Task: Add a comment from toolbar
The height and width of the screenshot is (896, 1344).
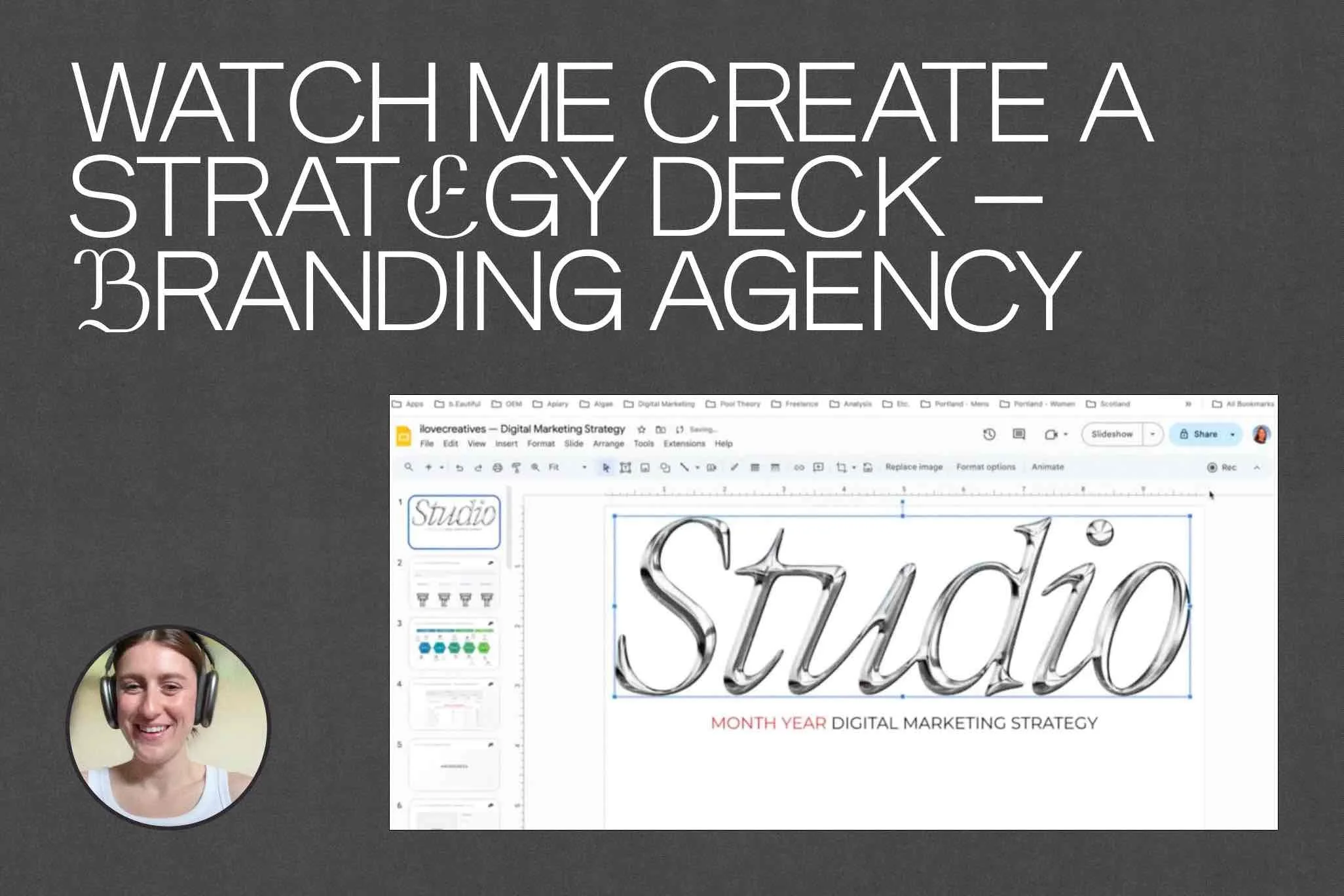Action: 818,467
